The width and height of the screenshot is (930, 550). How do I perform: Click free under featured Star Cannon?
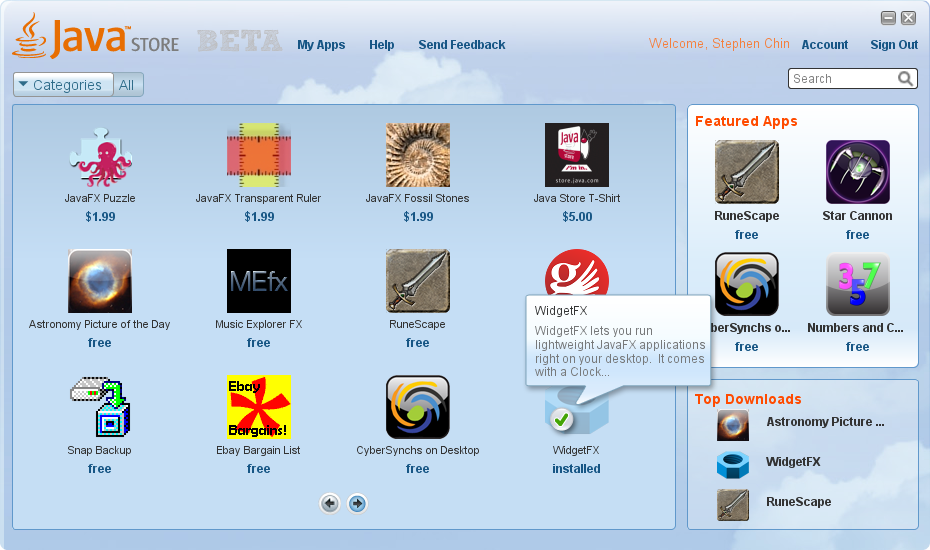tap(858, 234)
